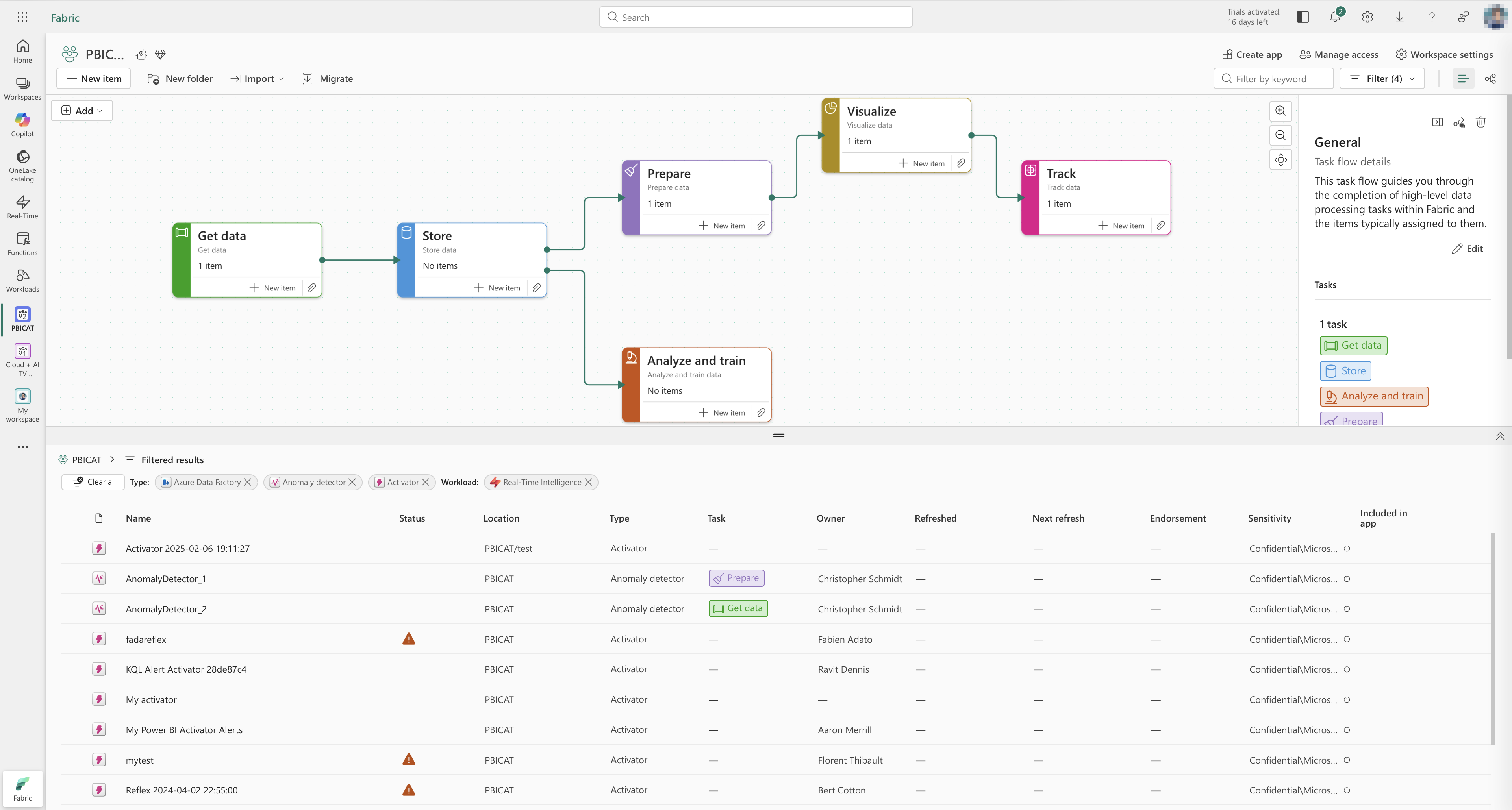Image resolution: width=1512 pixels, height=810 pixels.
Task: Remove the Real-Time Intelligence workload filter
Action: (x=589, y=482)
